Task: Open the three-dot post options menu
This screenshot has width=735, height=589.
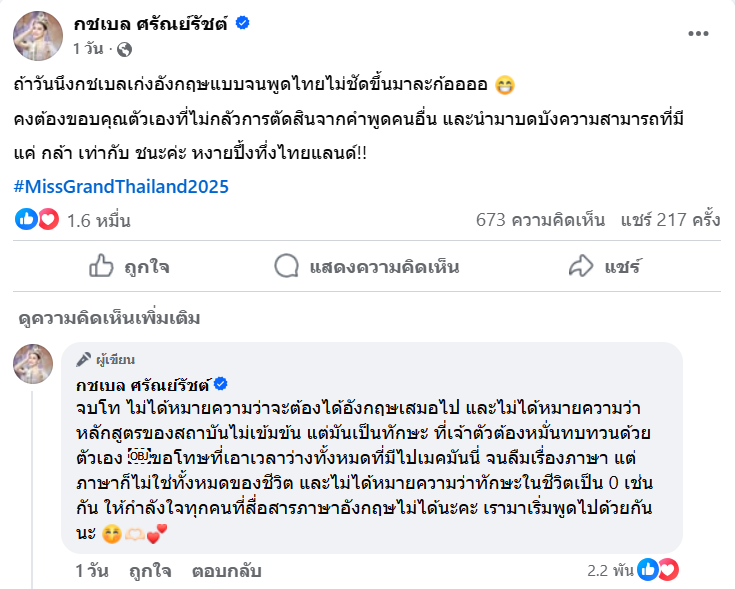Action: click(x=699, y=32)
